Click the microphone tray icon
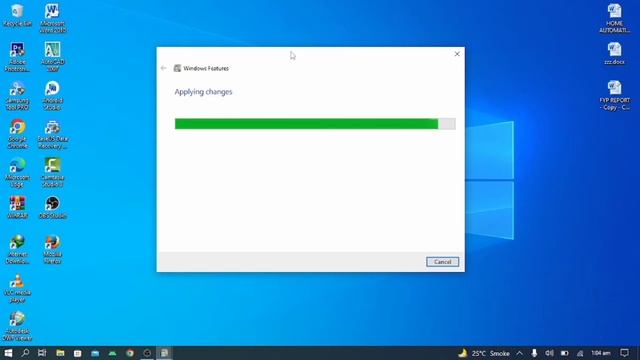640x360 pixels. (534, 353)
